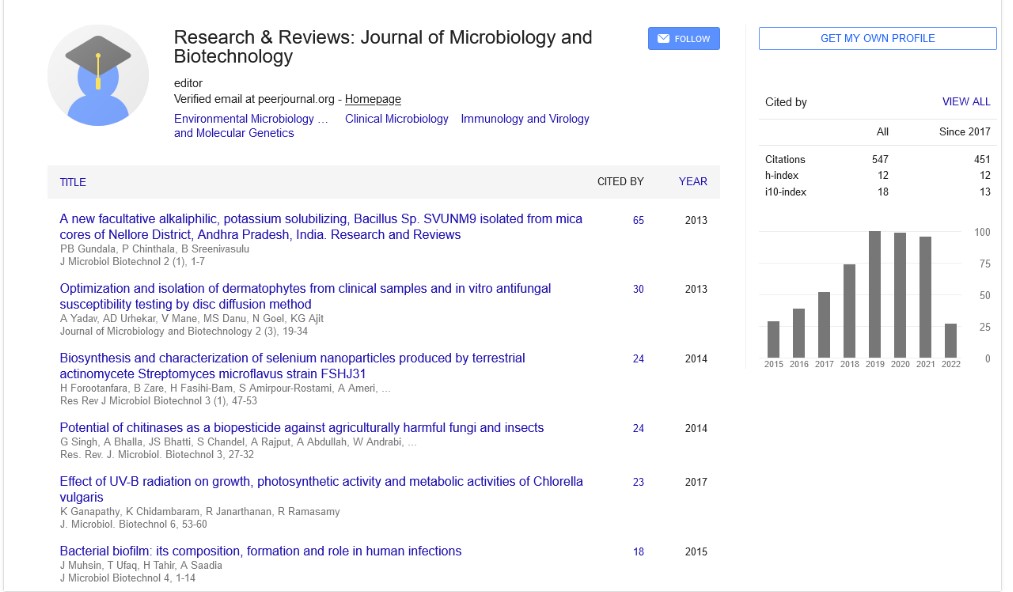Click the 2019 bar in citations chart
1013x592 pixels.
click(x=874, y=294)
